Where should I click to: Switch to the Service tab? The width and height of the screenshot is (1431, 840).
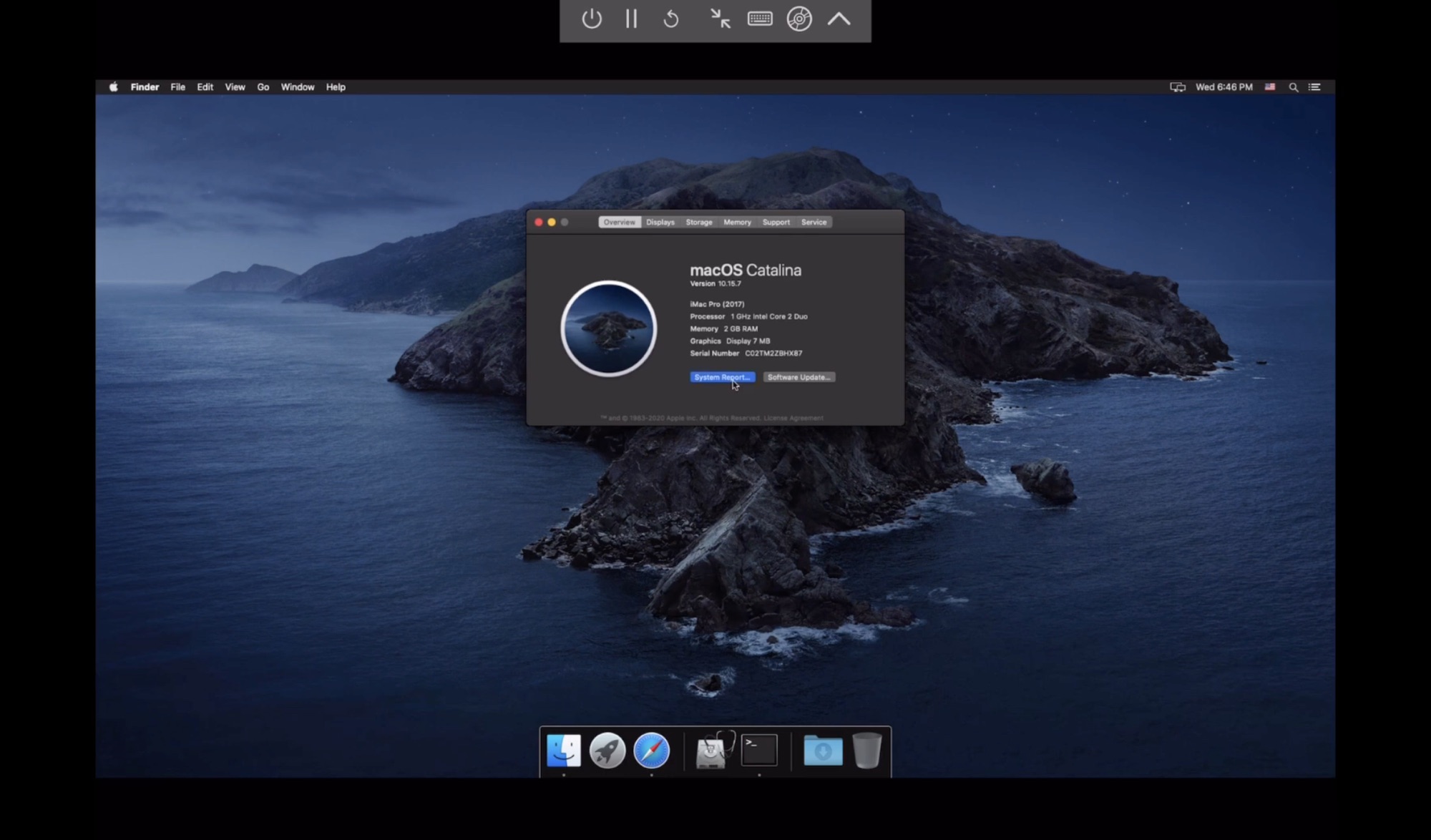(x=814, y=222)
